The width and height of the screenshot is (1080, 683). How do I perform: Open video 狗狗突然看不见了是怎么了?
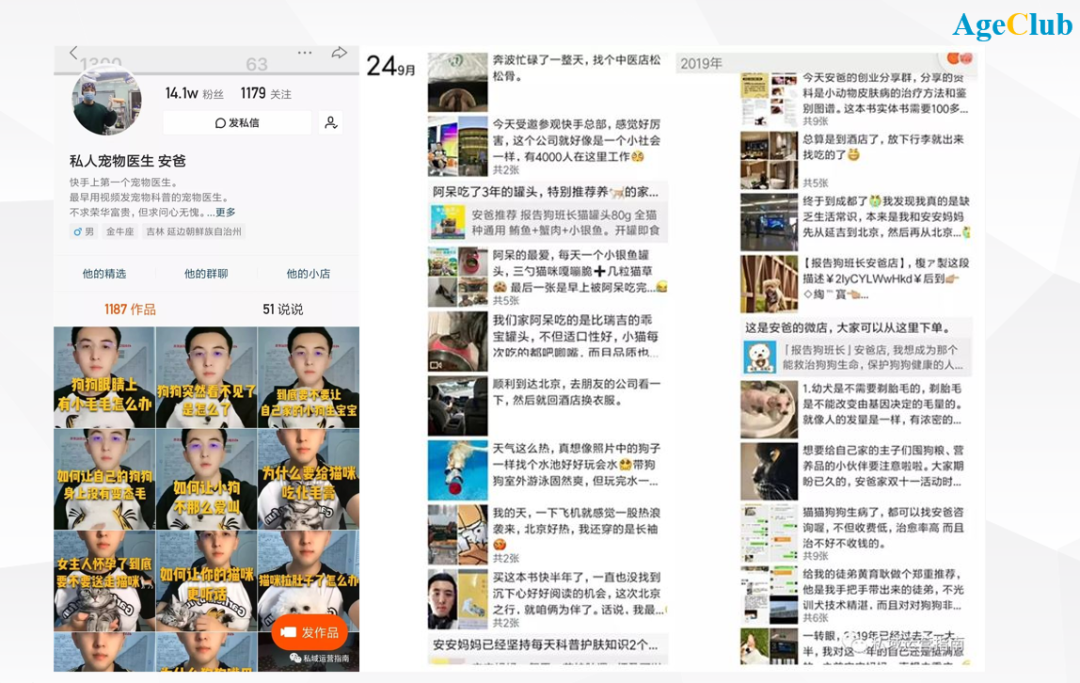(206, 377)
